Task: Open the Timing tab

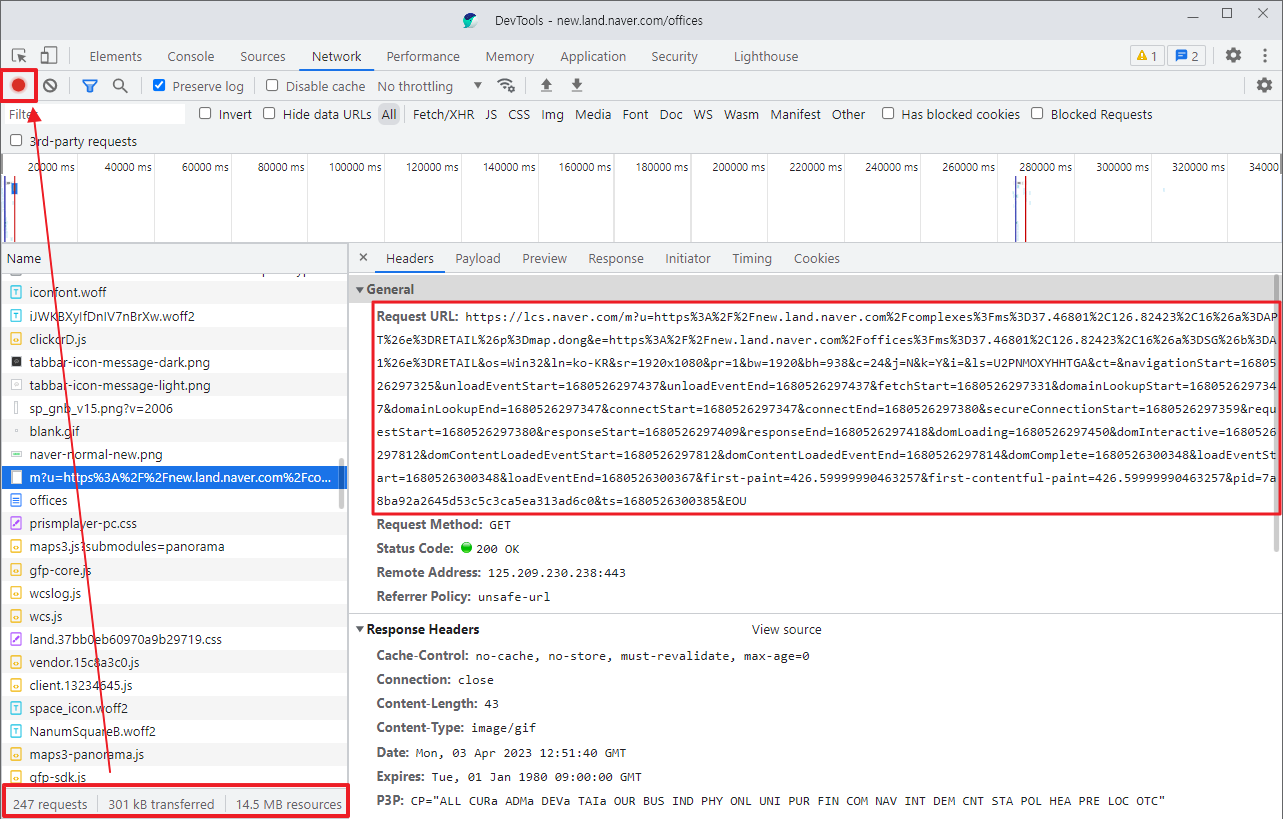Action: [x=752, y=258]
